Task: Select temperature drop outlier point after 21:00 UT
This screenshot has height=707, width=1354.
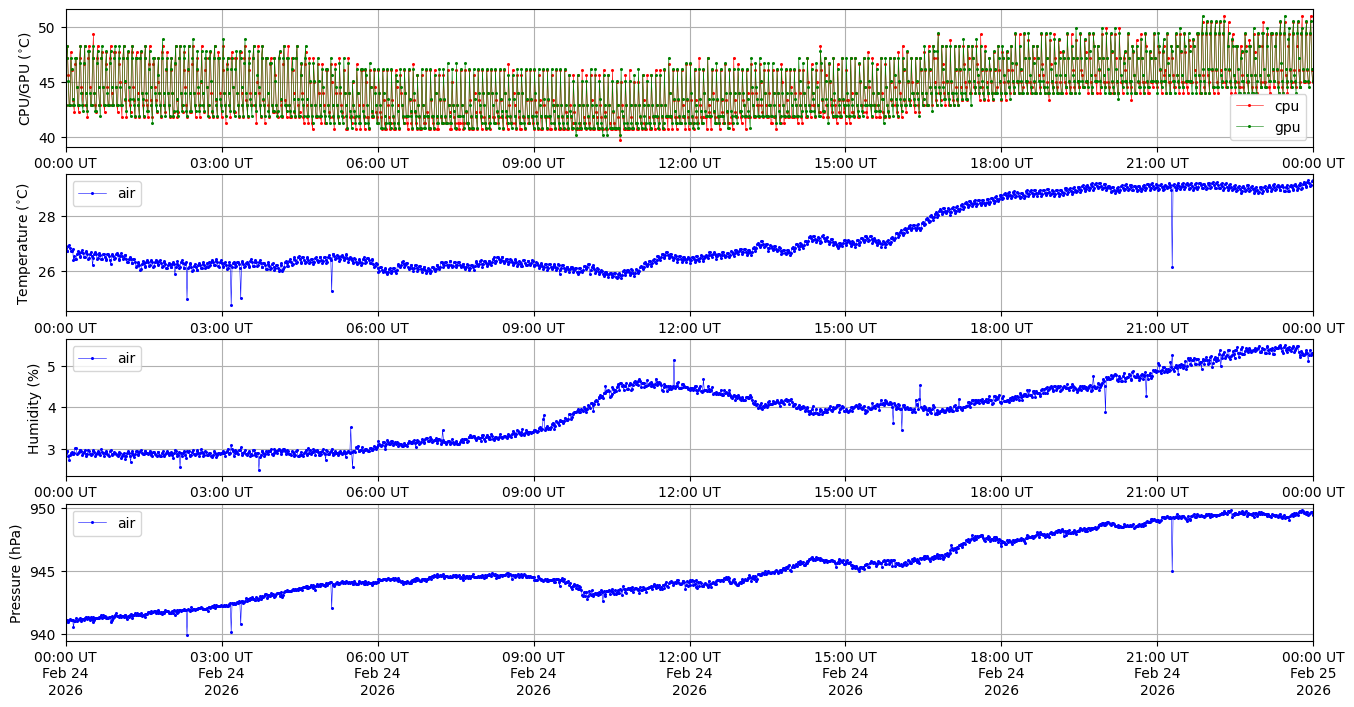Action: (x=1172, y=267)
